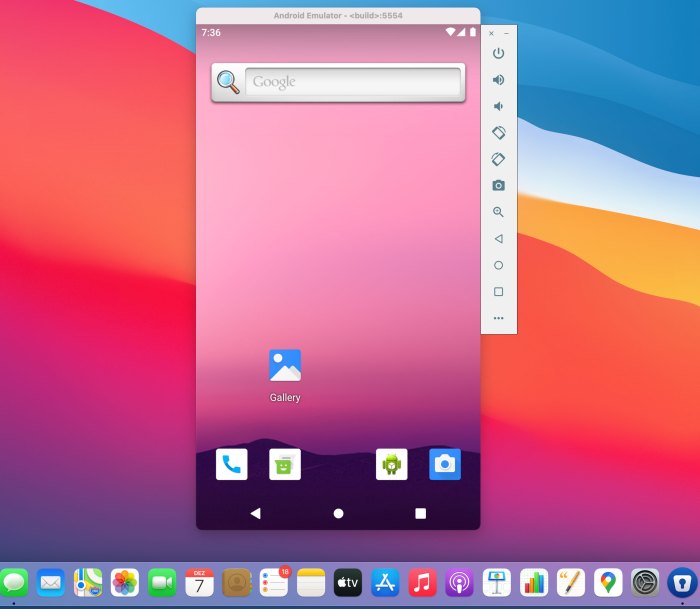Viewport: 700px width, 609px height.
Task: Rotate the emulator device right
Action: [498, 159]
